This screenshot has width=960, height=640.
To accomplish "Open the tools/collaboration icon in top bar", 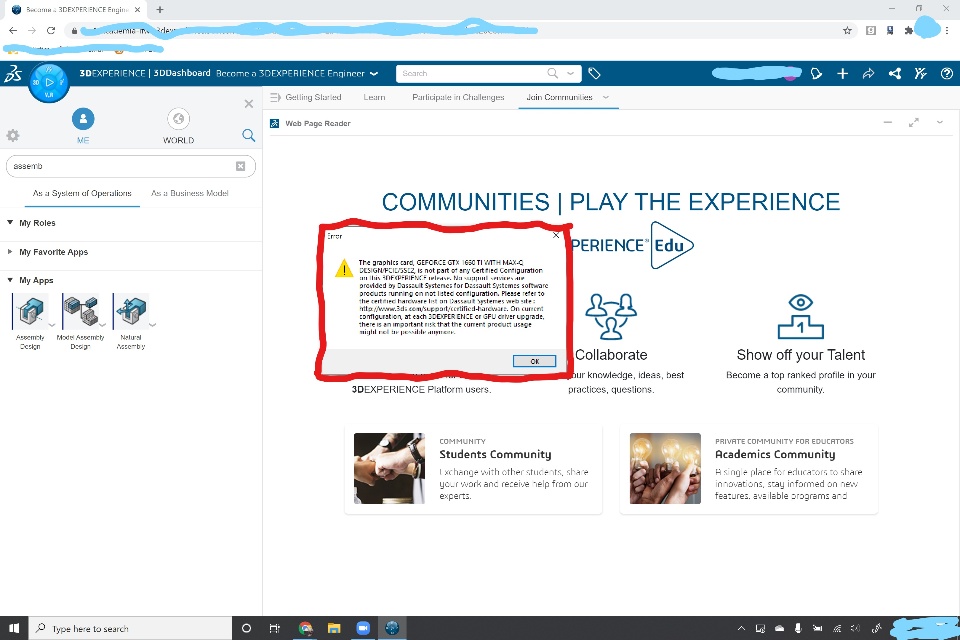I will pyautogui.click(x=920, y=73).
